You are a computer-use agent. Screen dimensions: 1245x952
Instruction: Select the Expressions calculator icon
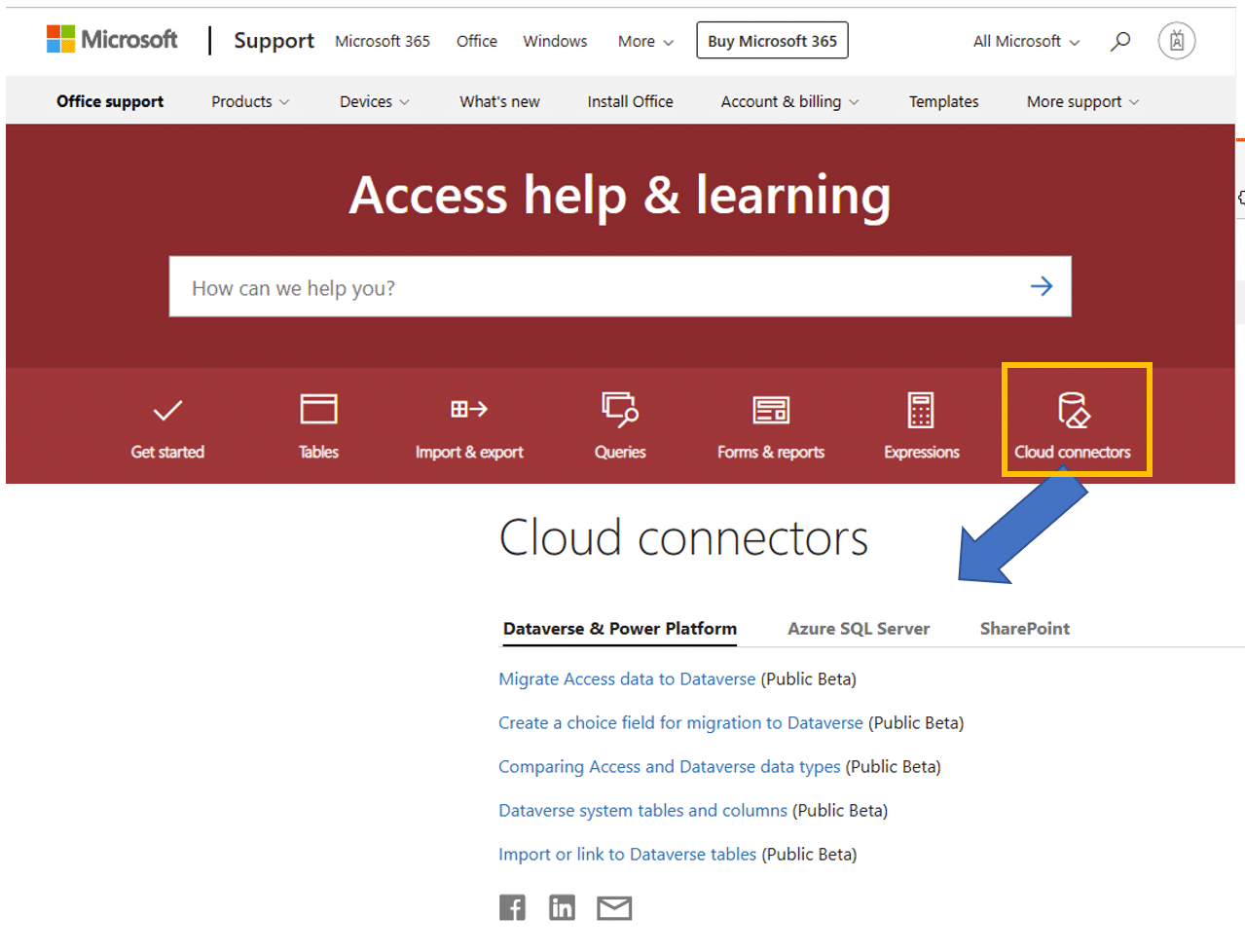click(921, 410)
